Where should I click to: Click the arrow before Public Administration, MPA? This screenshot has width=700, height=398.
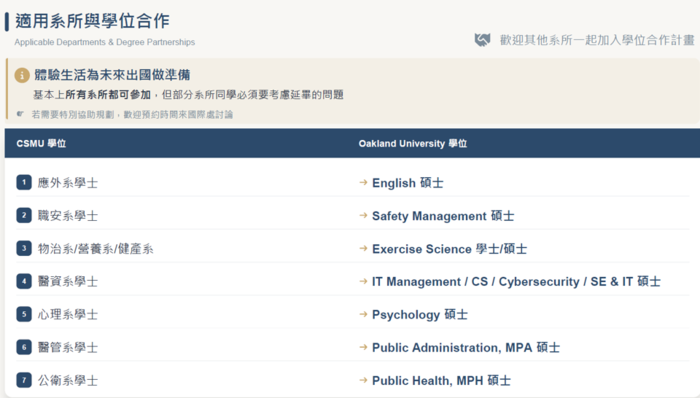pyautogui.click(x=363, y=348)
